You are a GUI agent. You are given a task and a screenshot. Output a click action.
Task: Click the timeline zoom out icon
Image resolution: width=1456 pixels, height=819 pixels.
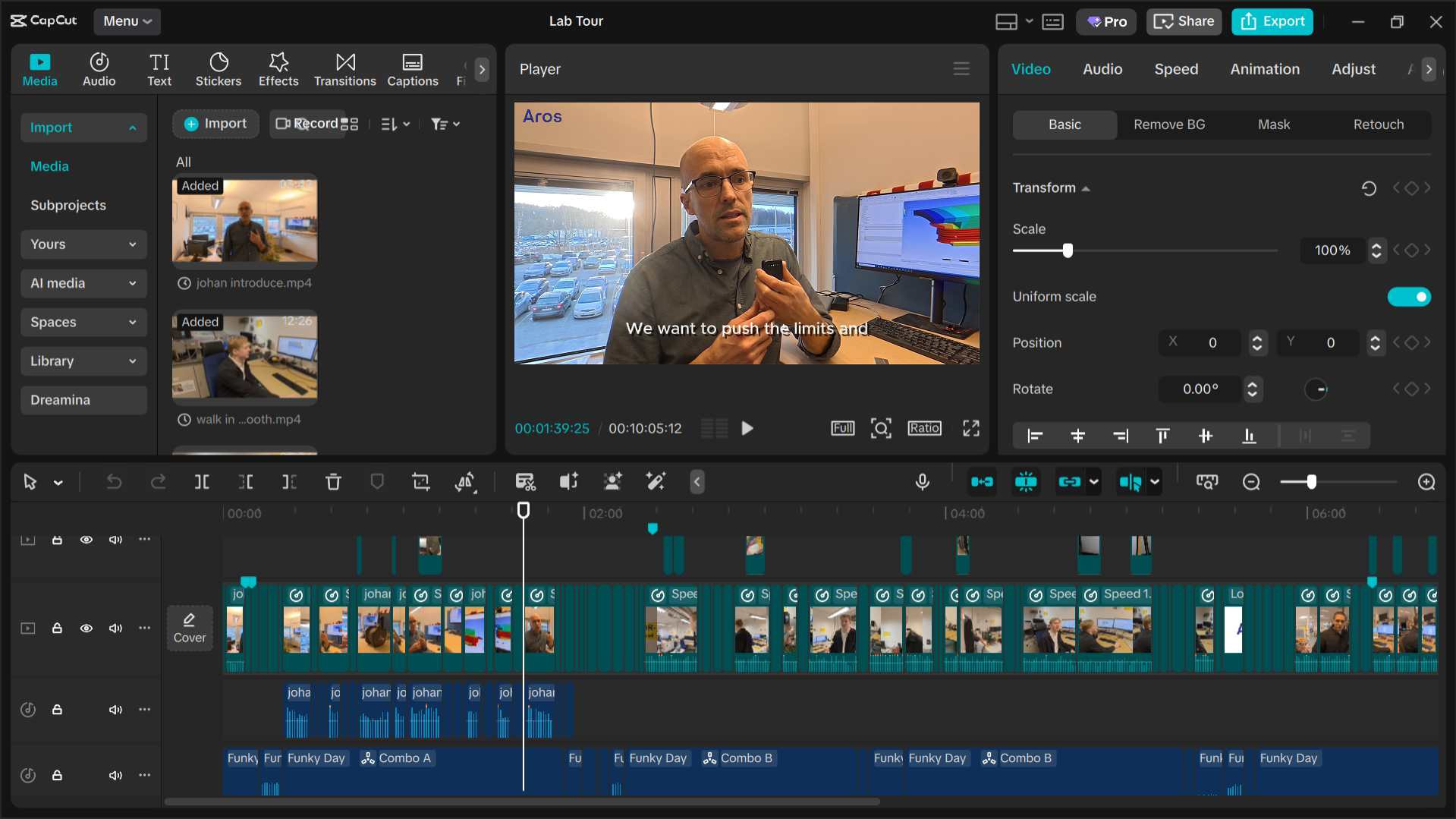pyautogui.click(x=1251, y=482)
